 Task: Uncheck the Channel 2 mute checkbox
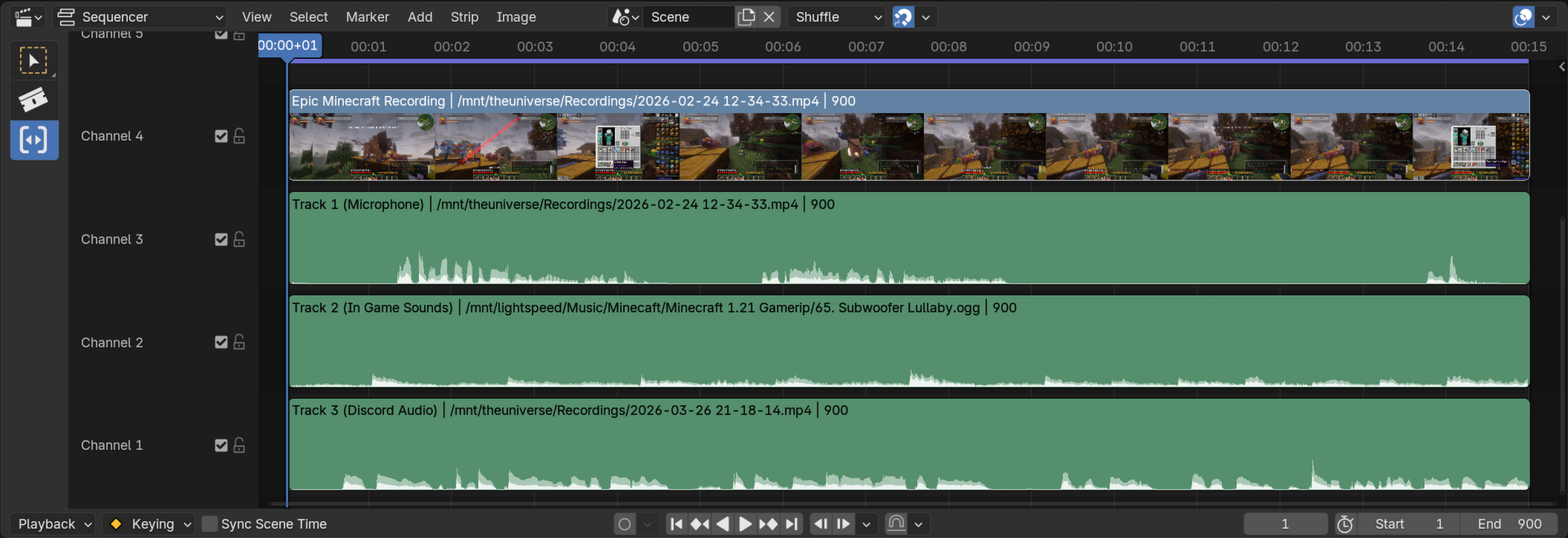pos(221,343)
